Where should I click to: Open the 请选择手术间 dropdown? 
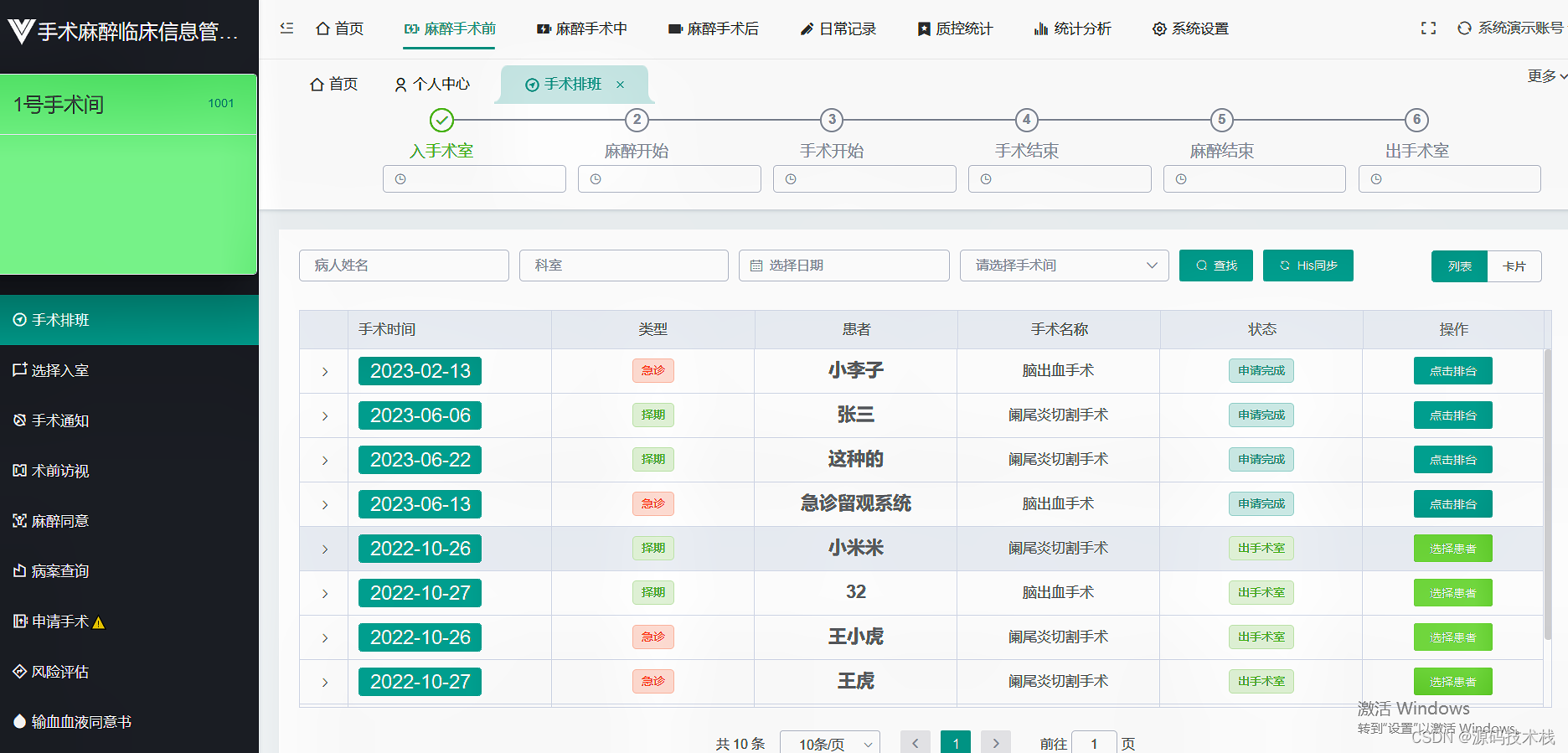point(1064,266)
